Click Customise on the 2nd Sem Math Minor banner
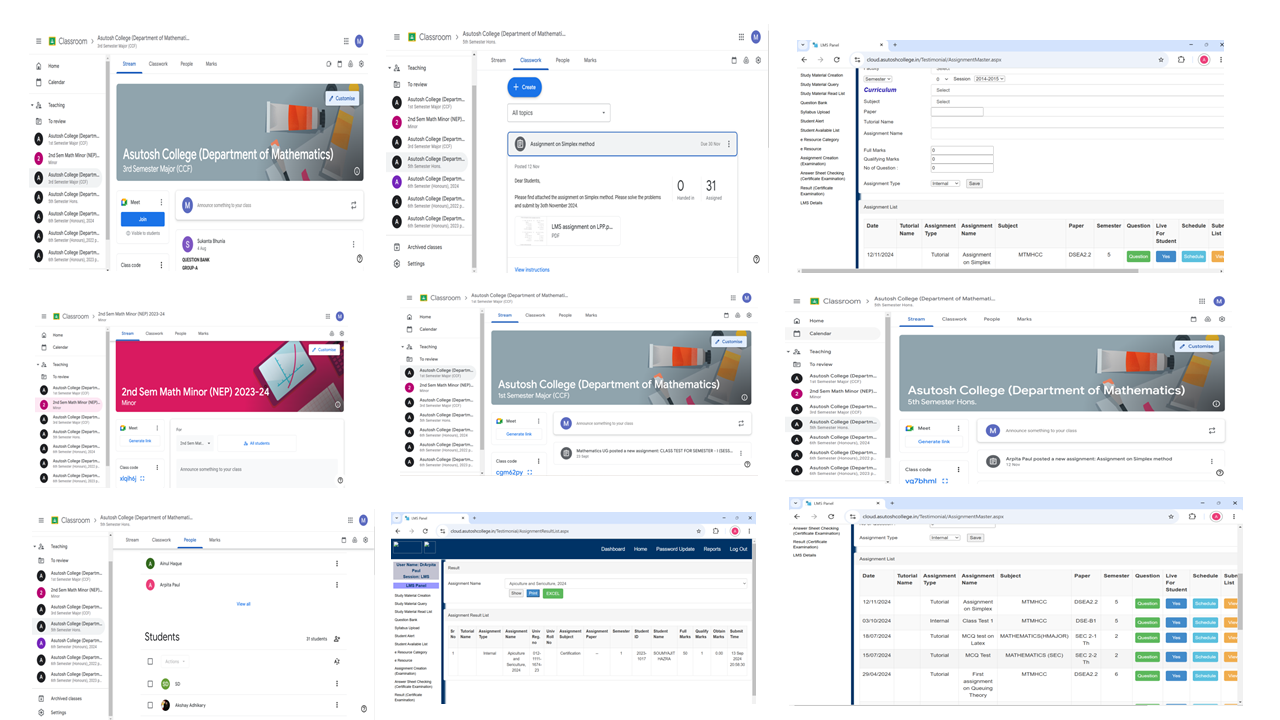 pyautogui.click(x=324, y=350)
